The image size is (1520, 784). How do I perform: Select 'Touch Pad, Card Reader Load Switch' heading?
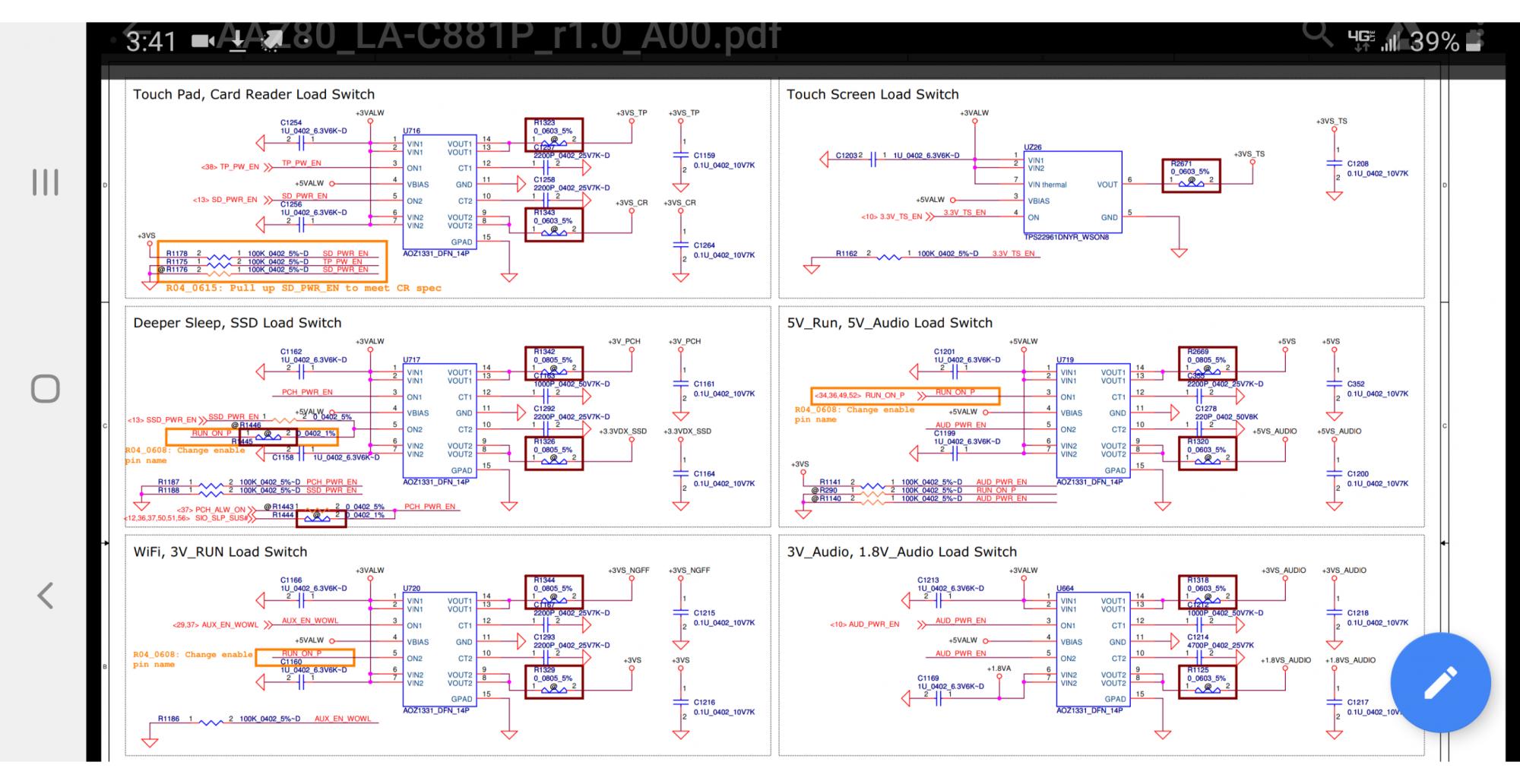coord(254,94)
